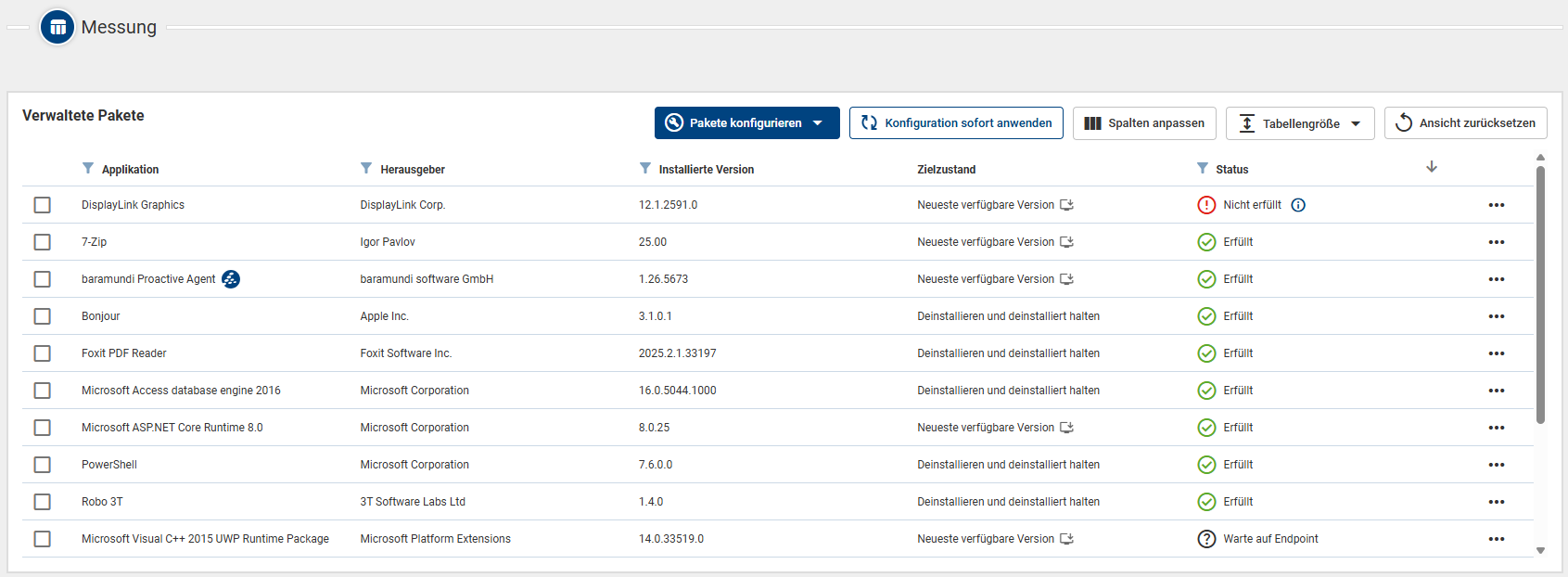Click the table scrollbar down arrow
This screenshot has width=1568, height=577.
click(1540, 550)
